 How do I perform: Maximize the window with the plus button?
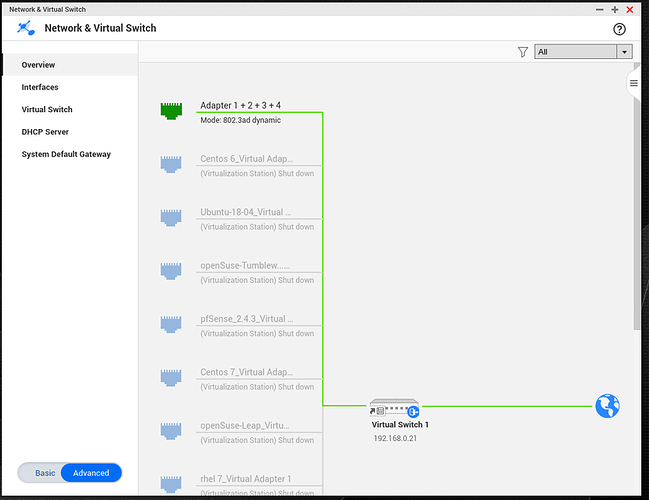[615, 10]
